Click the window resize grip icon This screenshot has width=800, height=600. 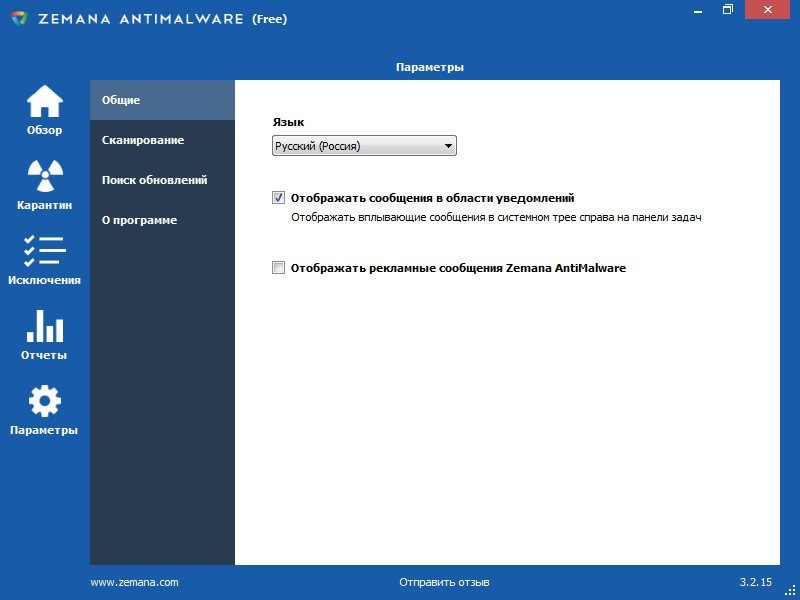coord(790,590)
